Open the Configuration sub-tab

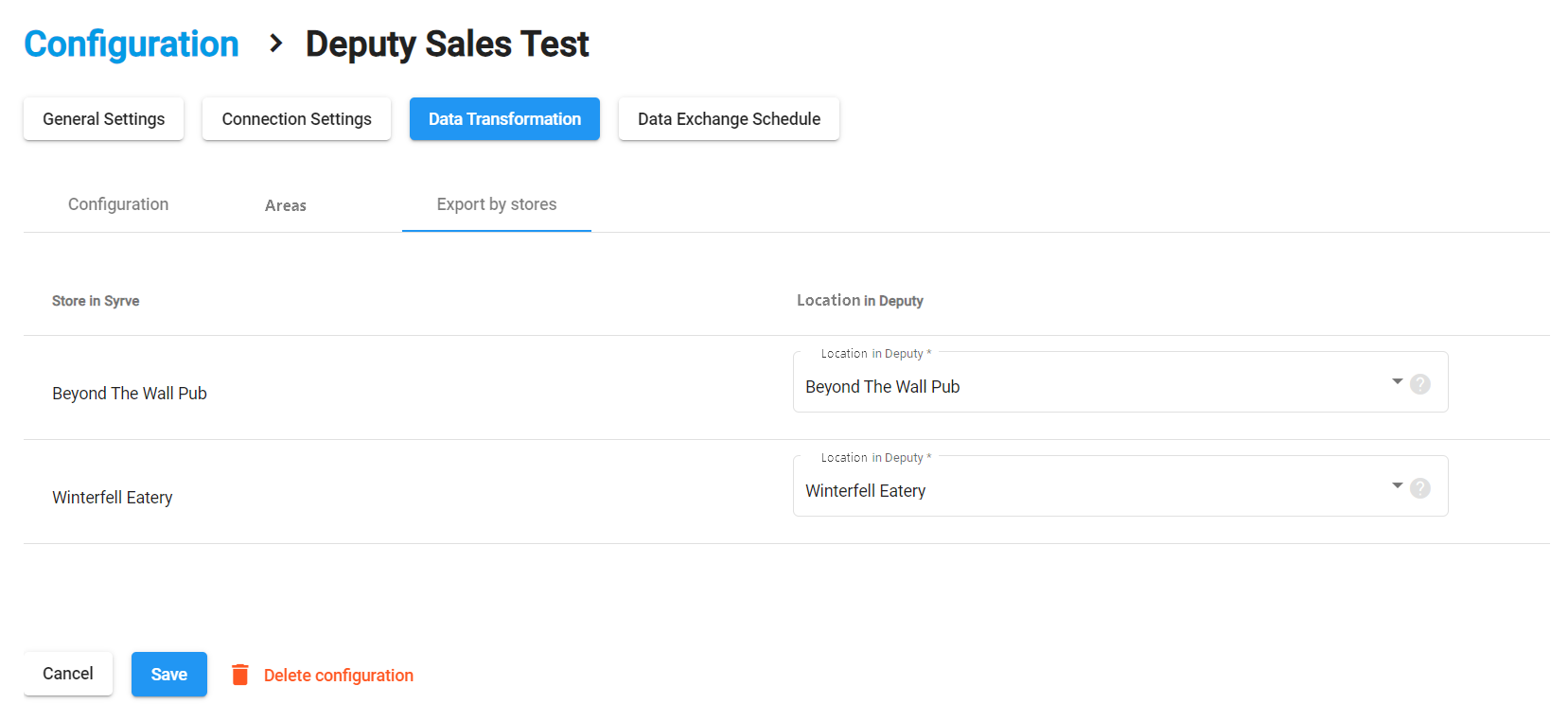click(x=118, y=204)
